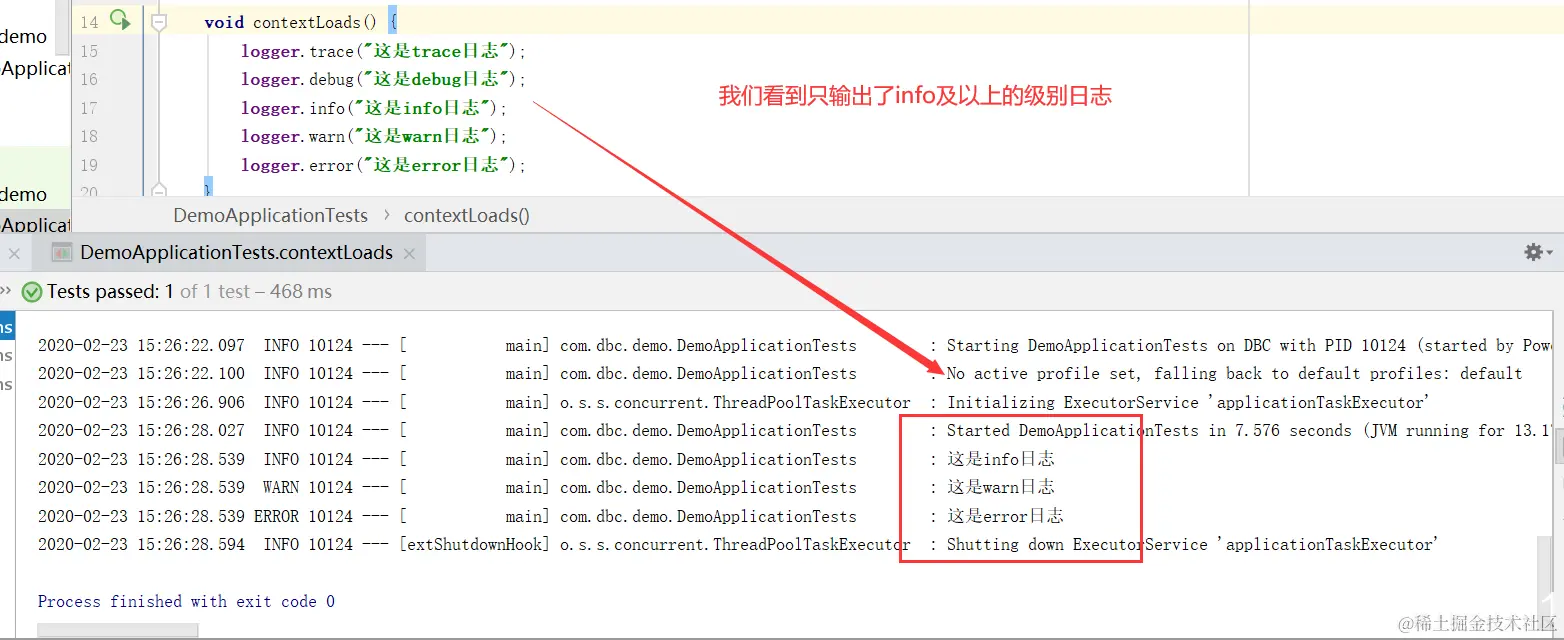This screenshot has height=640, width=1564.
Task: Click line number 17 in the gutter
Action: coord(89,108)
